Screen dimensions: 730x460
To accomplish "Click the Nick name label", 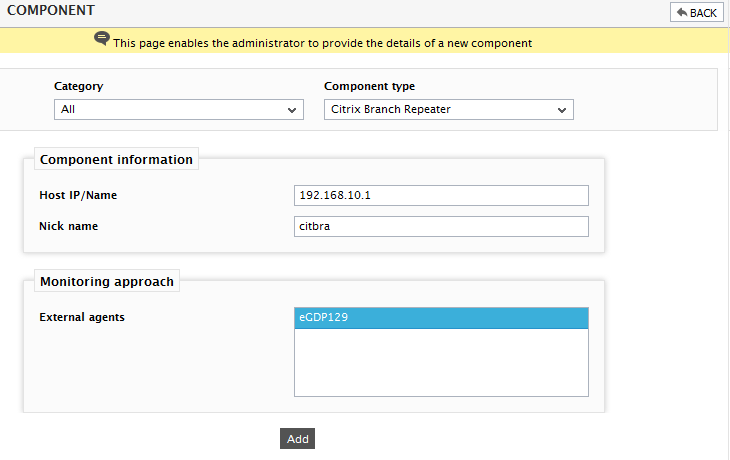I will tap(68, 226).
